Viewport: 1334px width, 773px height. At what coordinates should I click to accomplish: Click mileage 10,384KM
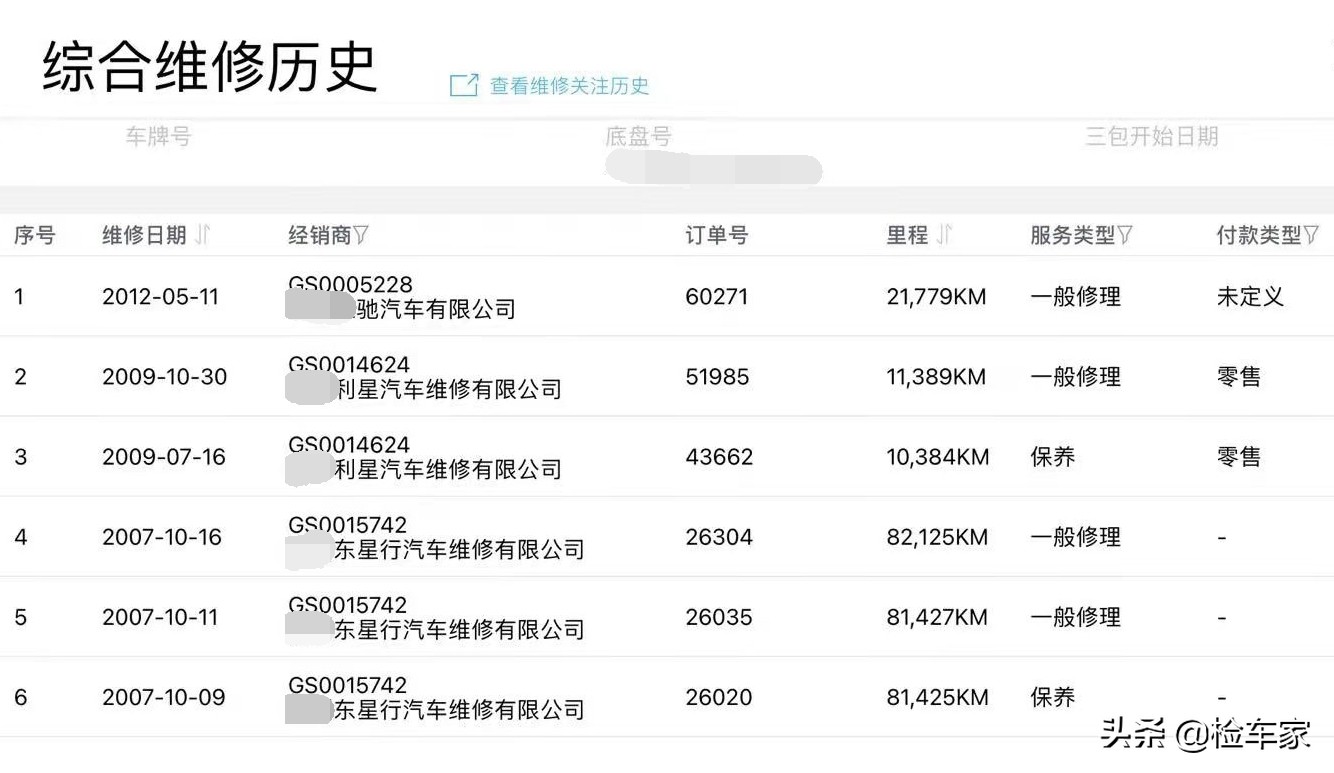tap(938, 457)
